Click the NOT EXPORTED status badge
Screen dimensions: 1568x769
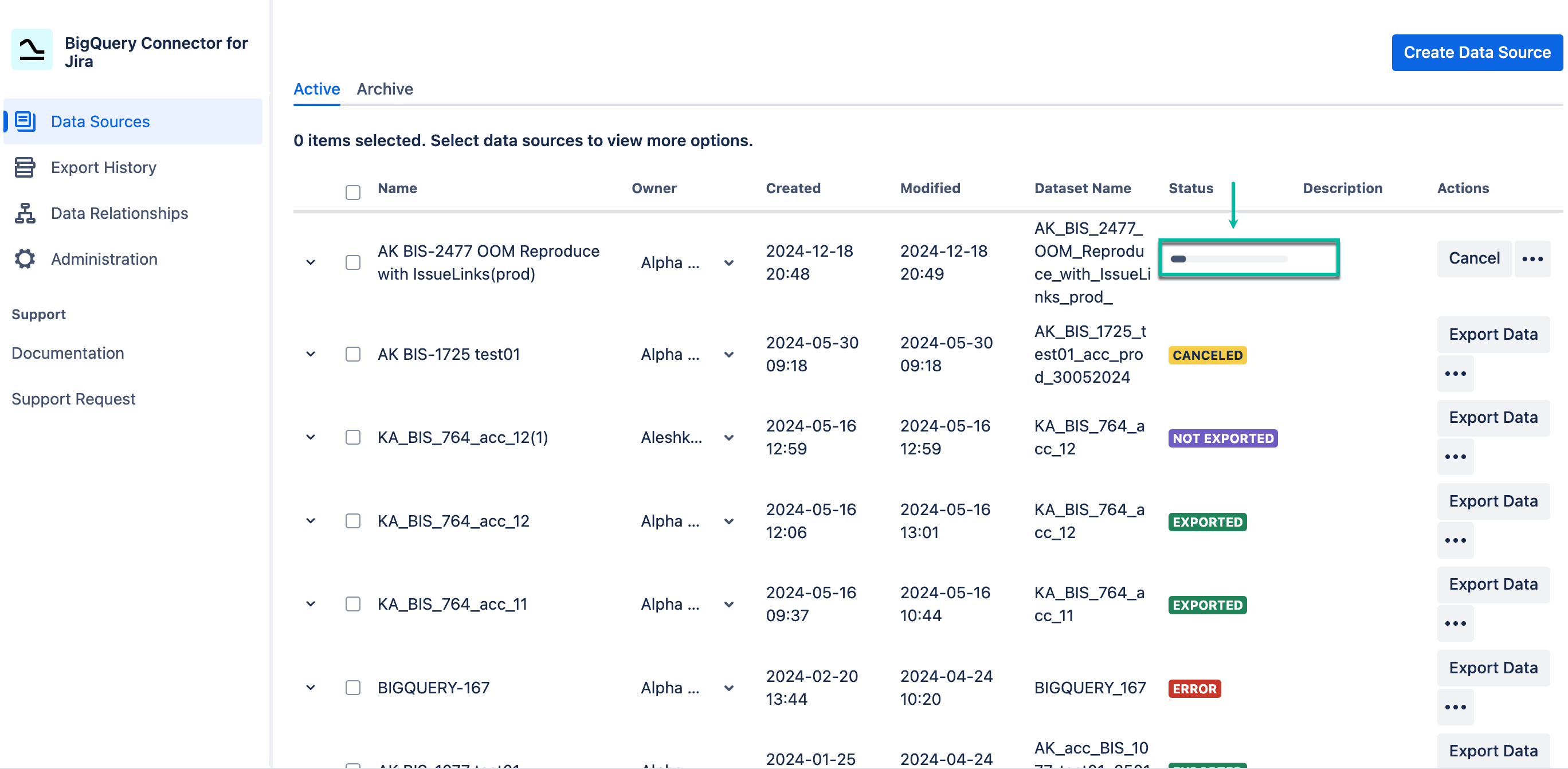1222,438
